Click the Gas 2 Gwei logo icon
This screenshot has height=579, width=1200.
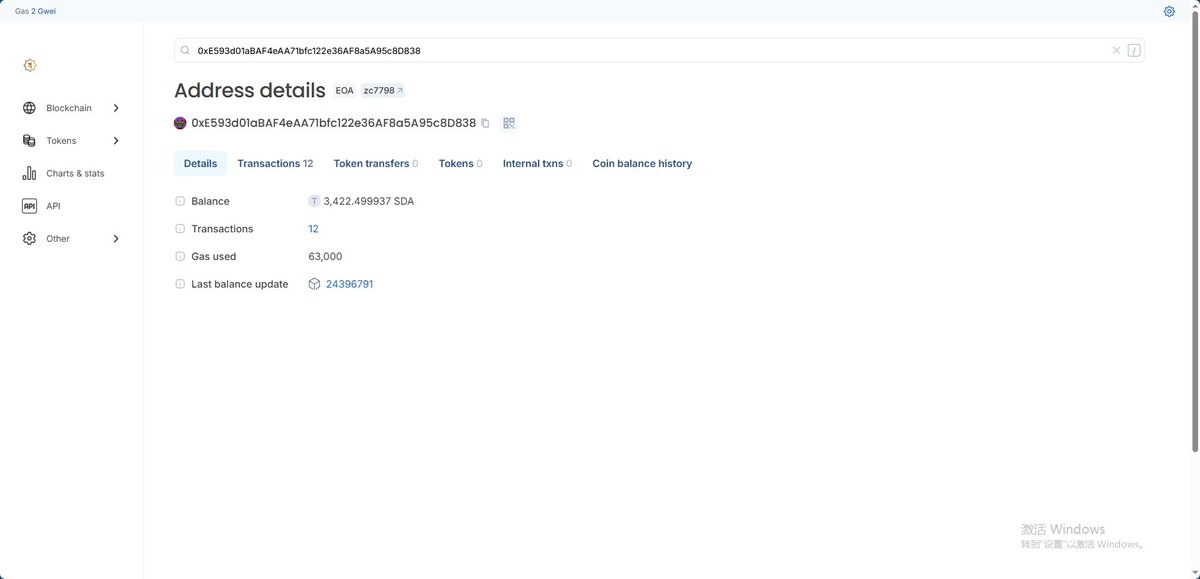[29, 64]
